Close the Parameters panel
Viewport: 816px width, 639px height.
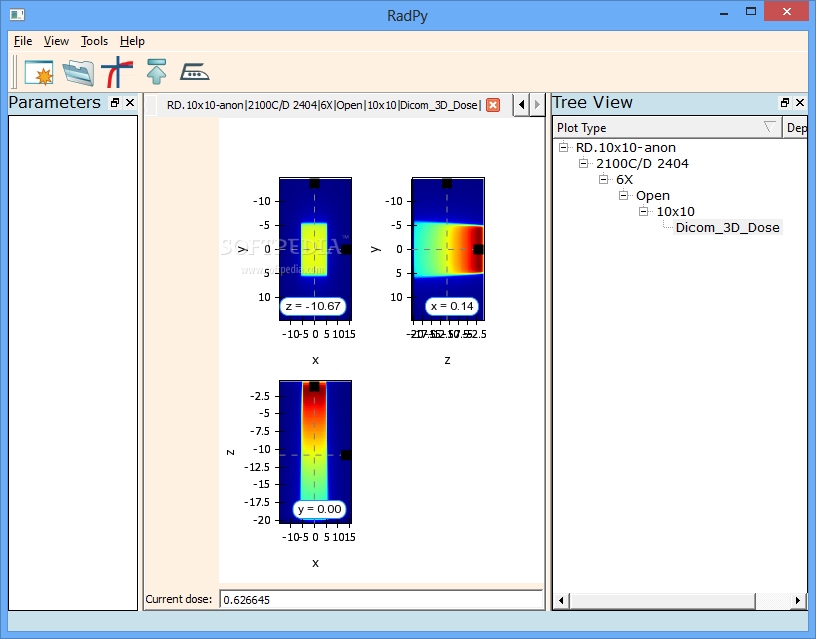click(130, 103)
